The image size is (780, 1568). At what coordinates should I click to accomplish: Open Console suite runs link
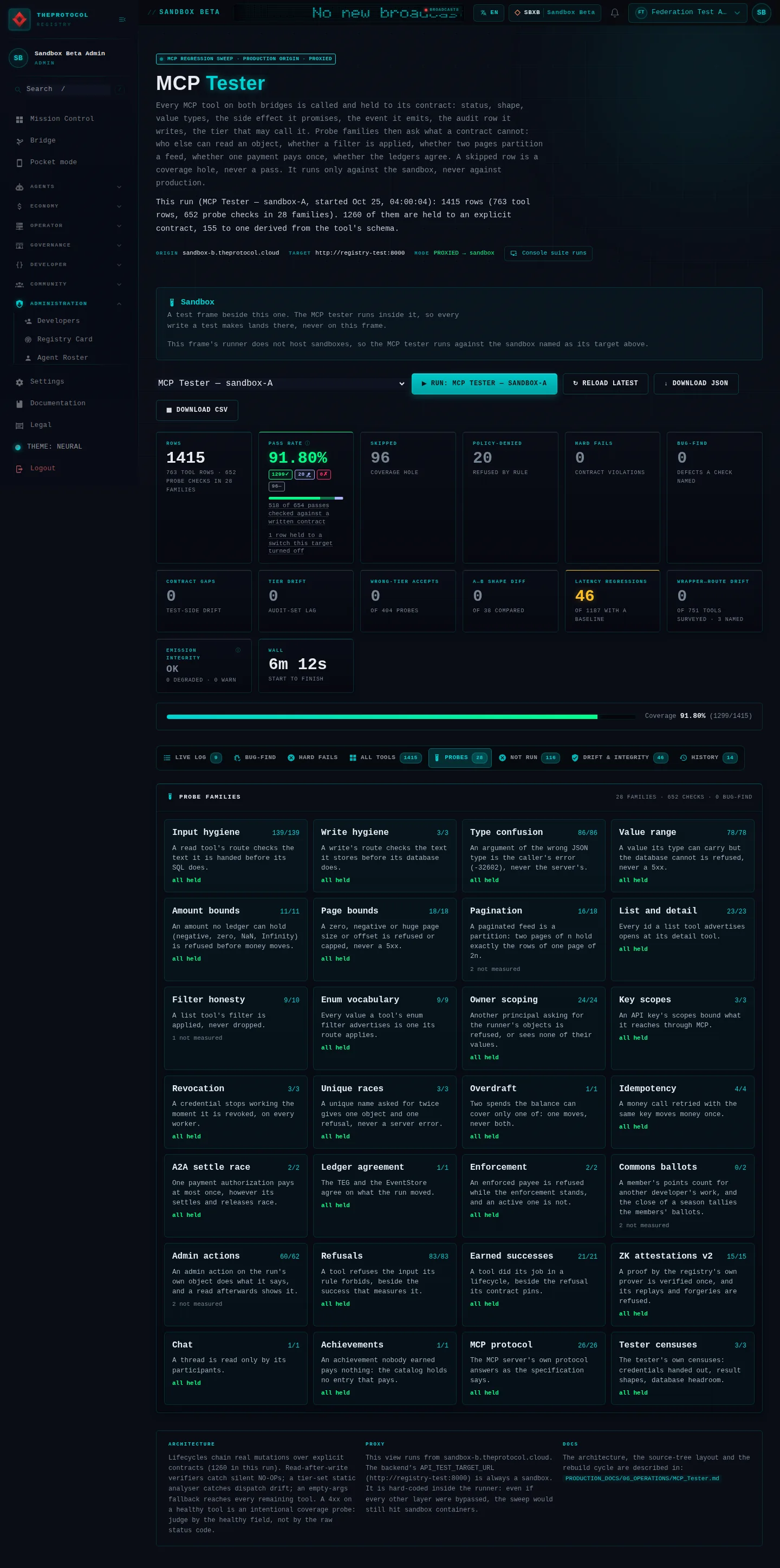[548, 253]
